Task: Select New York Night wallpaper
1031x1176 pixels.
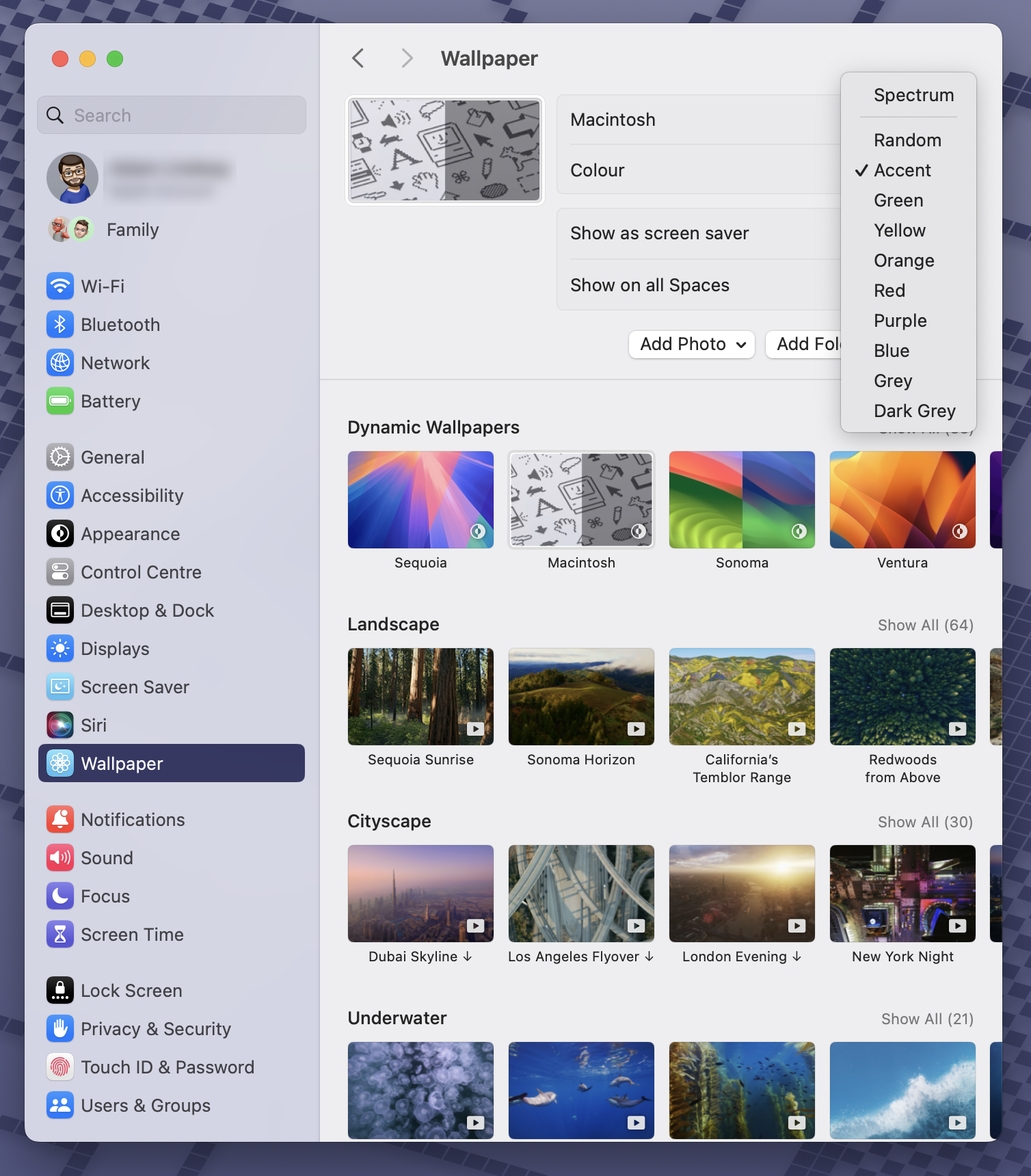Action: tap(902, 894)
